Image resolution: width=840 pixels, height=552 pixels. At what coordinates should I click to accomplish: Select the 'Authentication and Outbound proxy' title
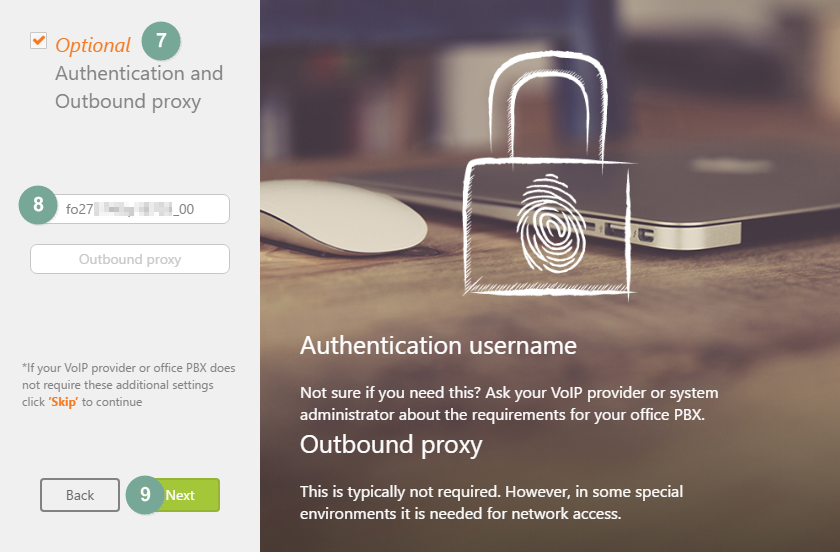point(139,87)
